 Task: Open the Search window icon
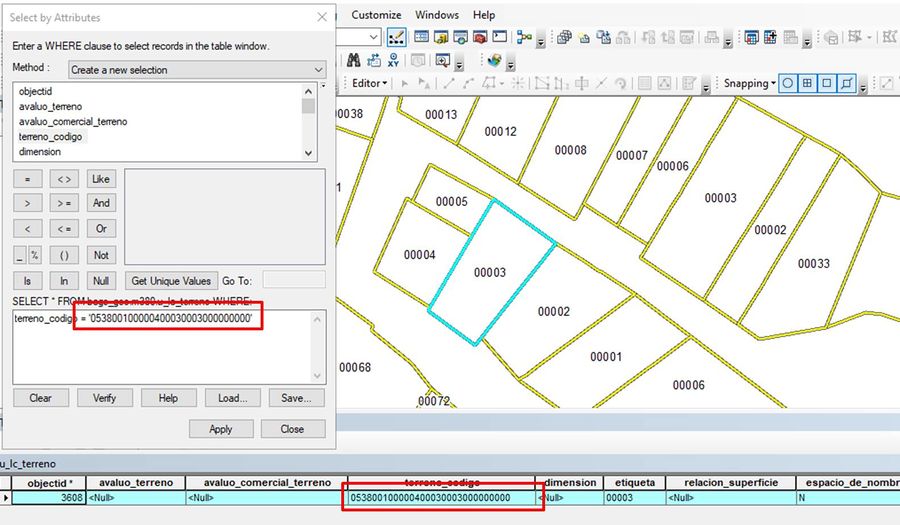tap(460, 37)
